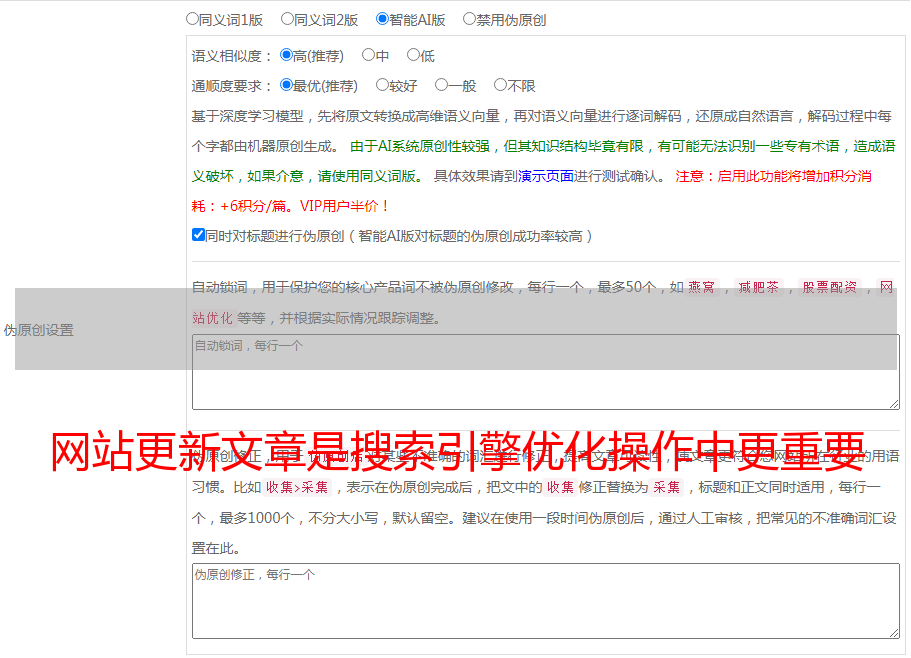Click the 伪原创设置 label
The image size is (911, 658).
(38, 330)
